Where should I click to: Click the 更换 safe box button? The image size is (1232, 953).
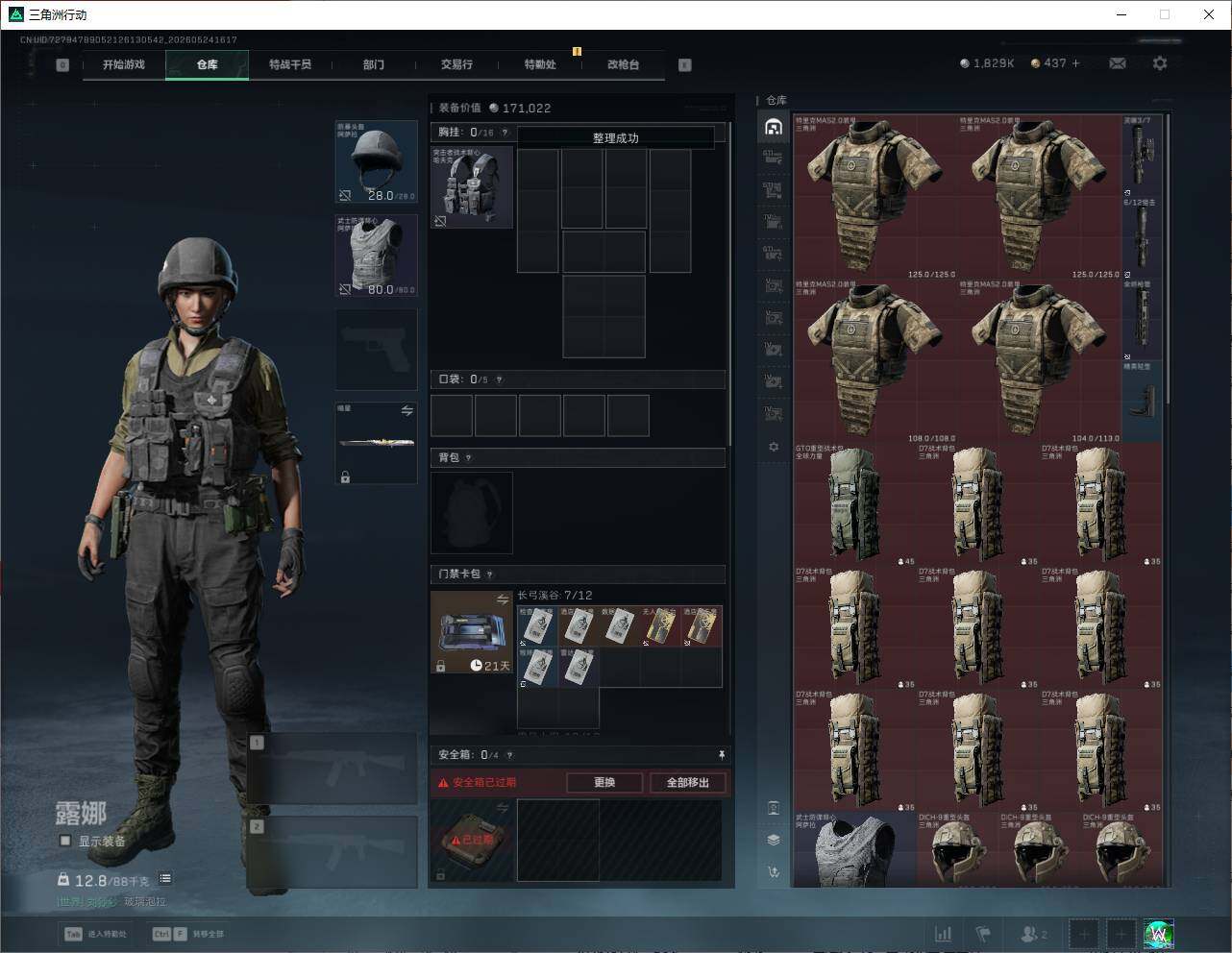click(604, 782)
